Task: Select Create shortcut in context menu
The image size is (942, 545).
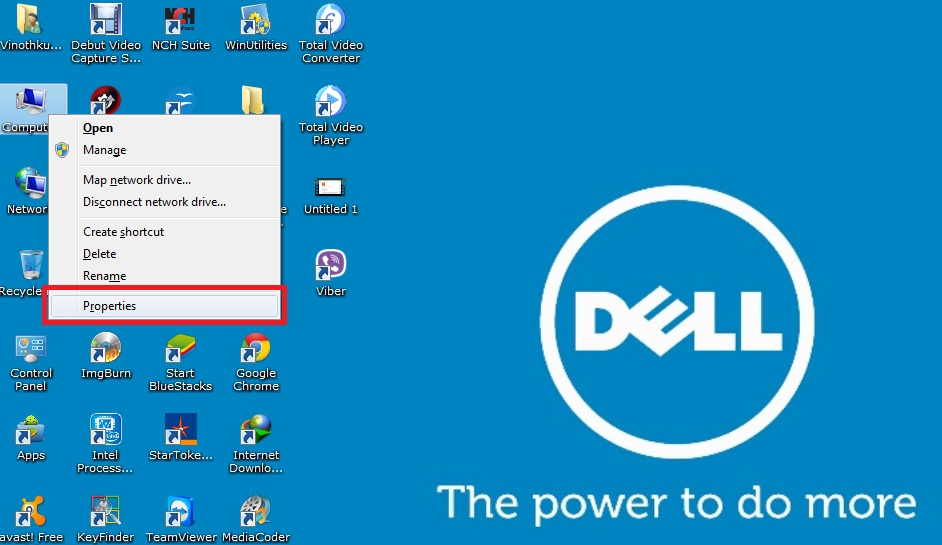Action: [x=164, y=232]
